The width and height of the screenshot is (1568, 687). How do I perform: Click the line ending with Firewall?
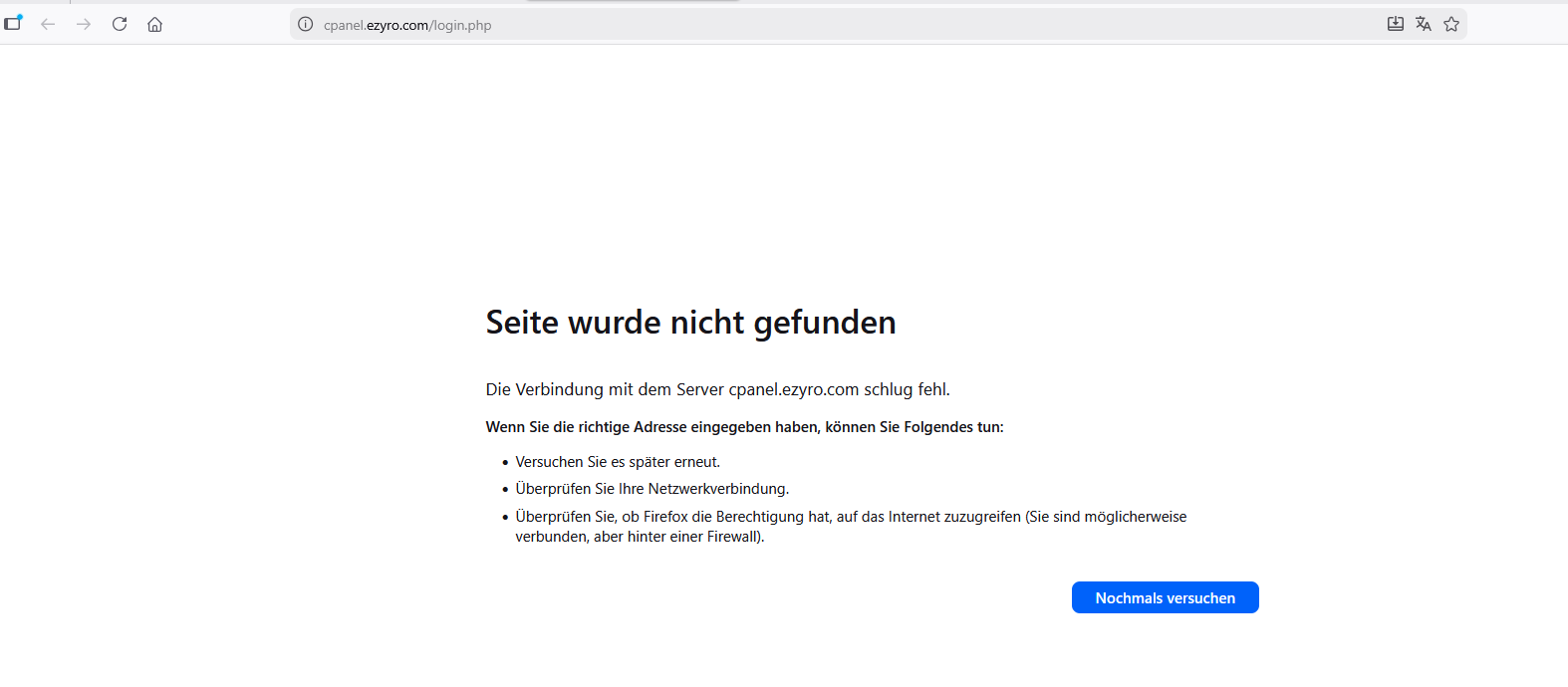coord(640,537)
